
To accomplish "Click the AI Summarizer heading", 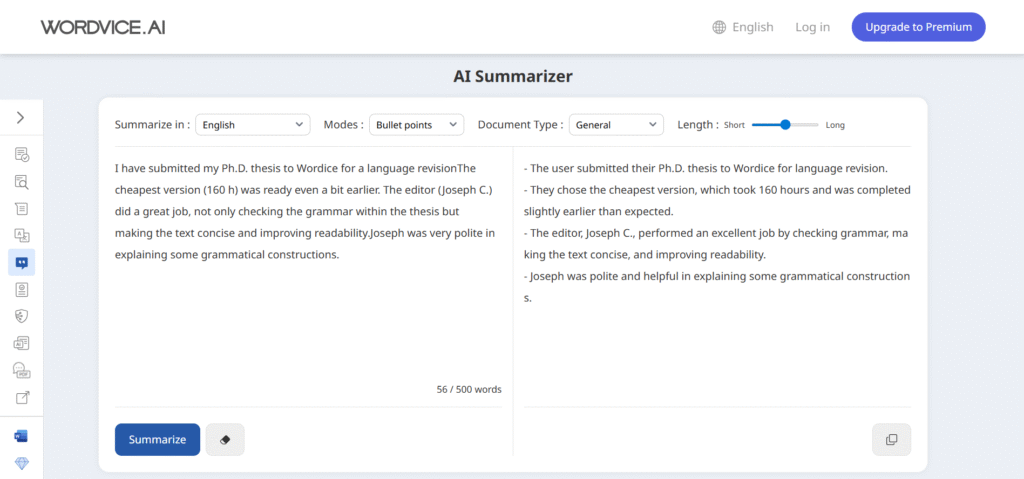I will pos(513,76).
